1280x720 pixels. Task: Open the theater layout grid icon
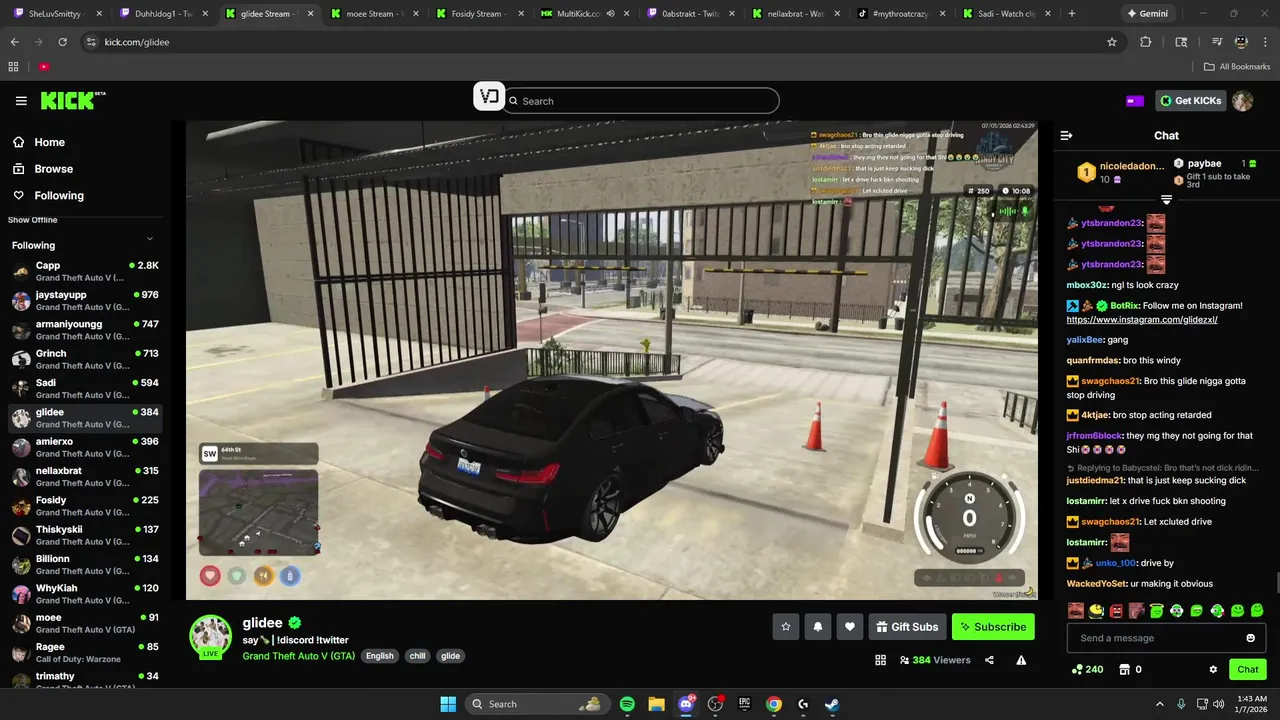click(881, 660)
